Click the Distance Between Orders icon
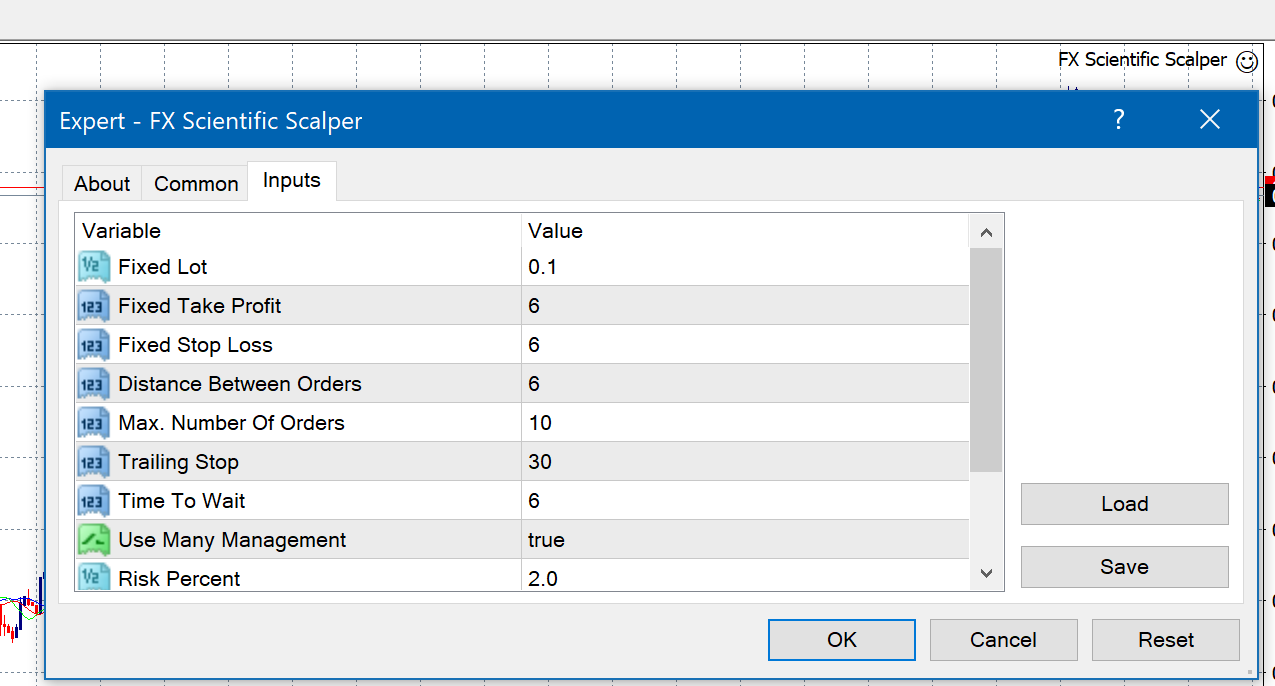 94,384
